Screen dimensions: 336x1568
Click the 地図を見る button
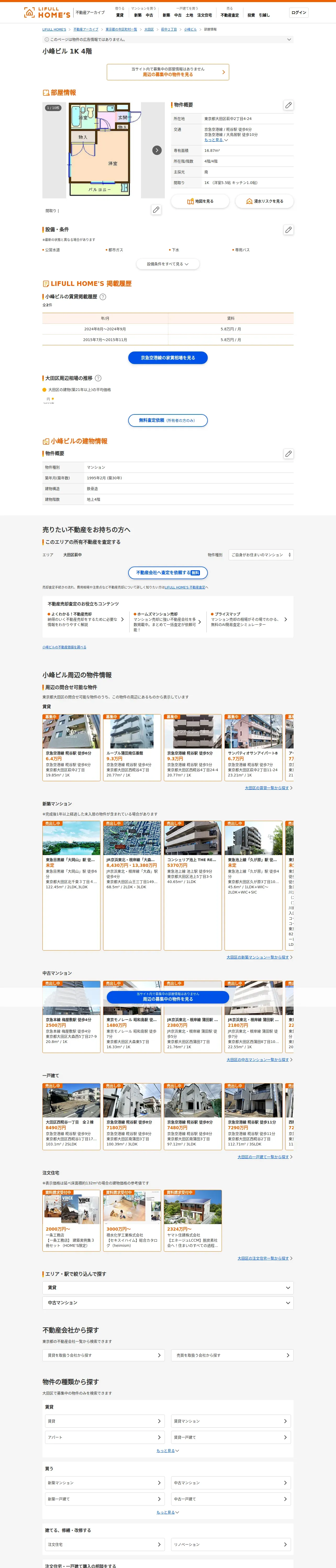point(200,201)
